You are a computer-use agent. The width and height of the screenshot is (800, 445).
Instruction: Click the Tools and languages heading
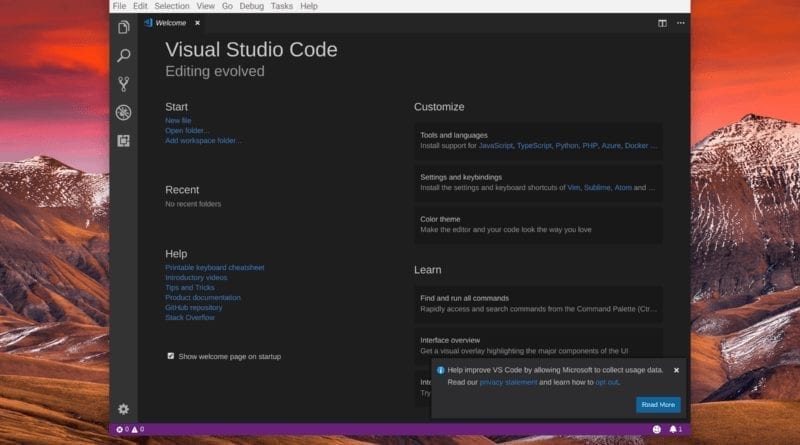[454, 135]
